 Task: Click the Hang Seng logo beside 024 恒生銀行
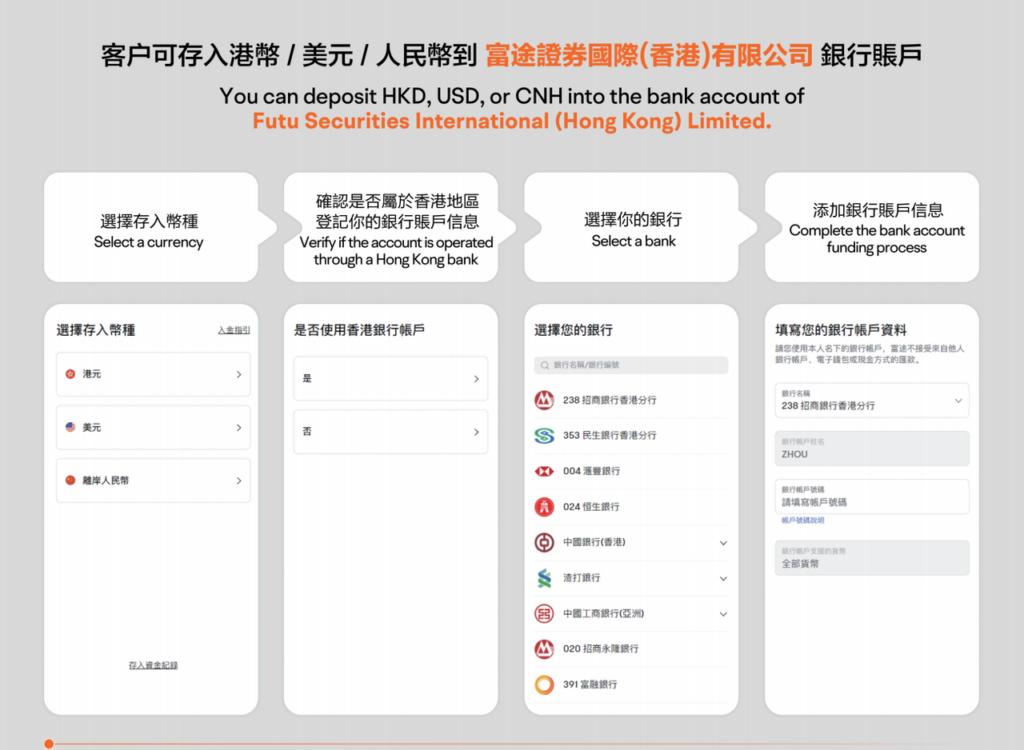(x=544, y=506)
